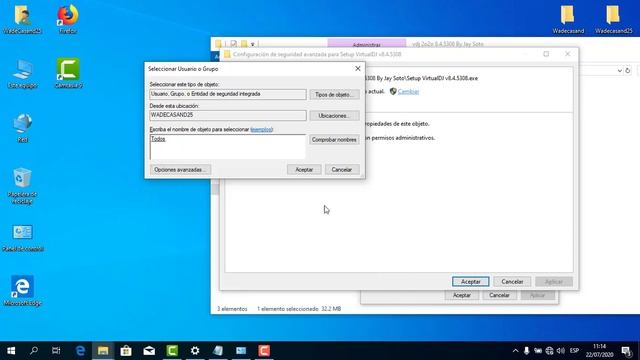This screenshot has height=360, width=640.
Task: Click Tipos de objeto button
Action: (334, 94)
